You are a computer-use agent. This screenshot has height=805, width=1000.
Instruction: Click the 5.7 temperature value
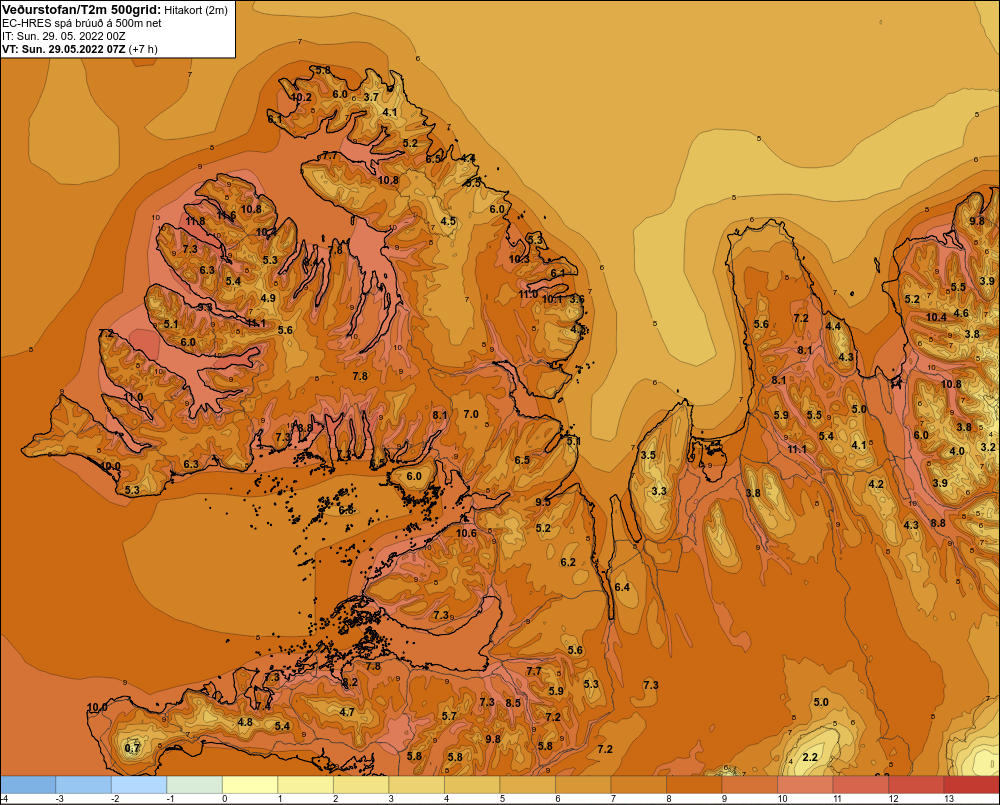(x=449, y=716)
